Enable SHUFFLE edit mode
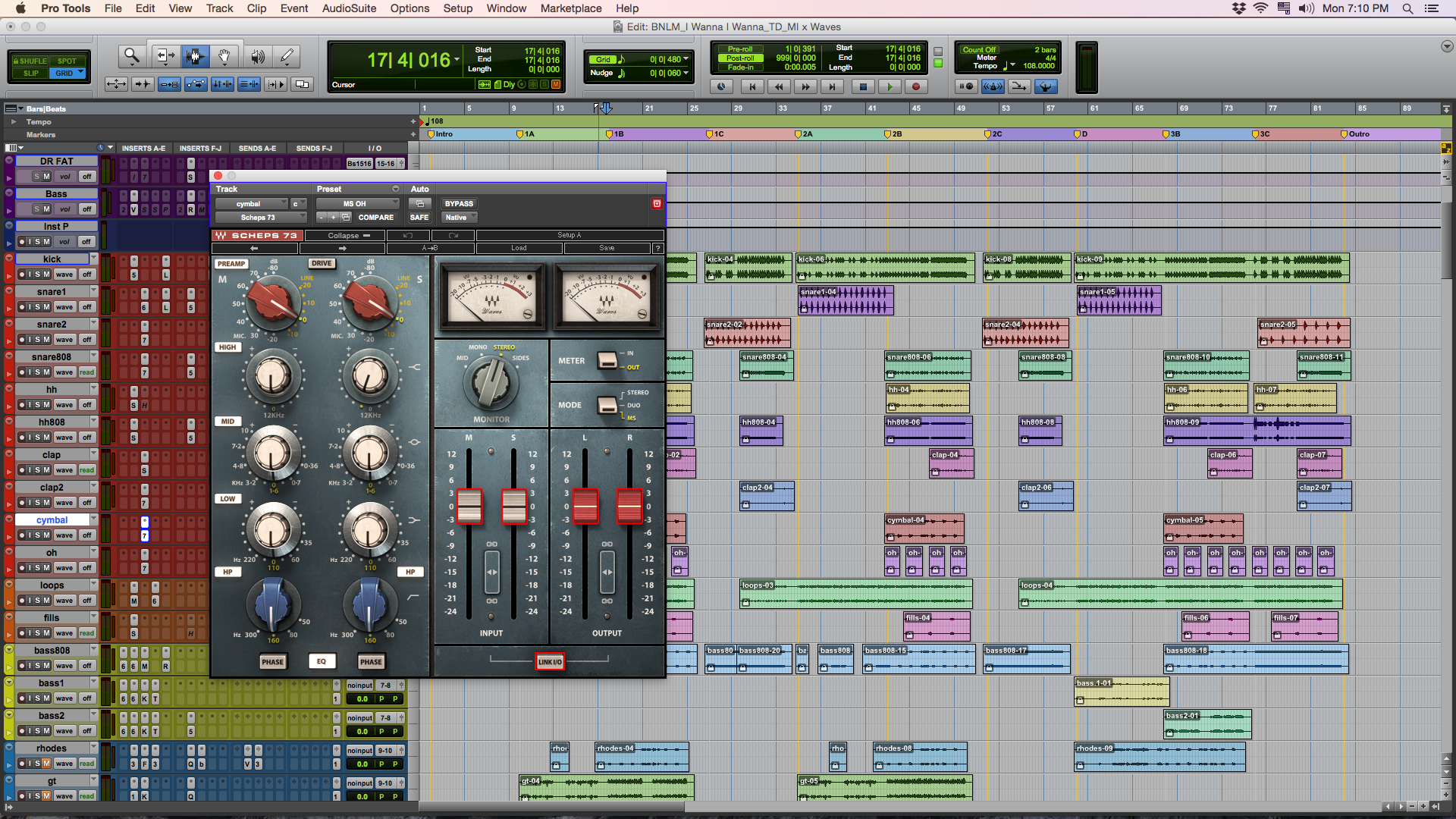This screenshot has width=1456, height=819. (x=30, y=61)
